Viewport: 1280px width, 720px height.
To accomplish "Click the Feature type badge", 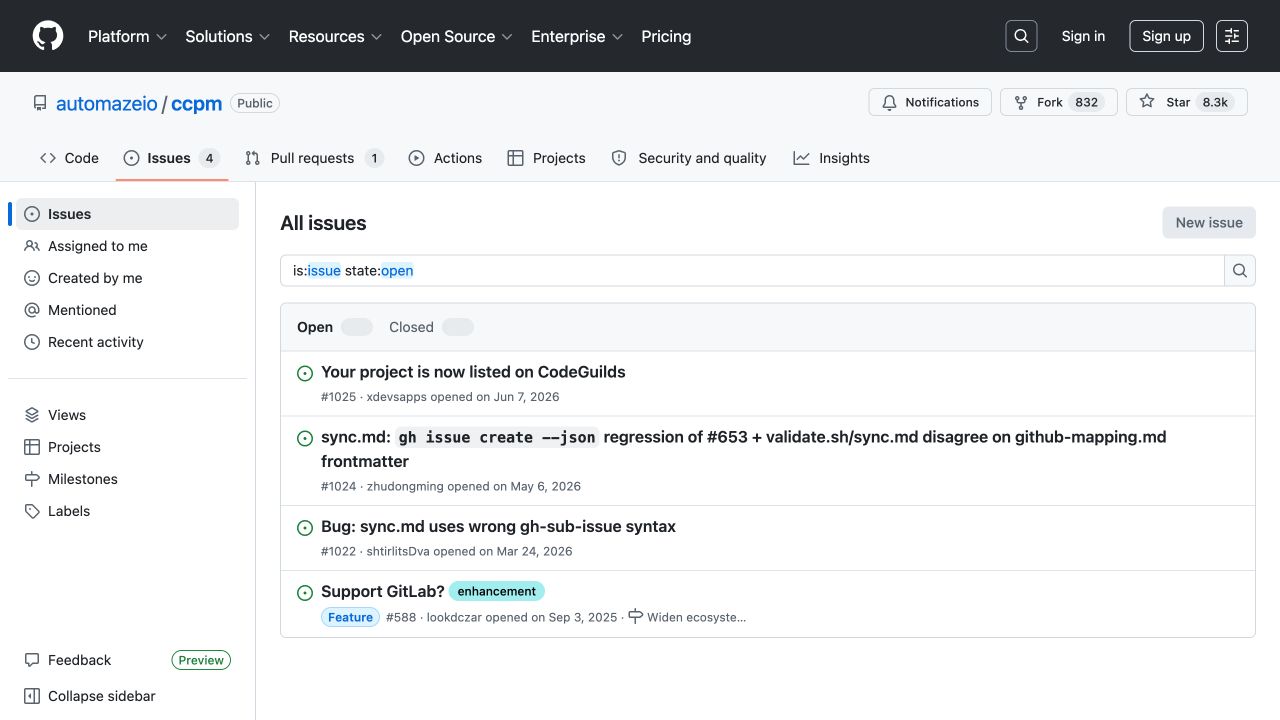I will (350, 617).
